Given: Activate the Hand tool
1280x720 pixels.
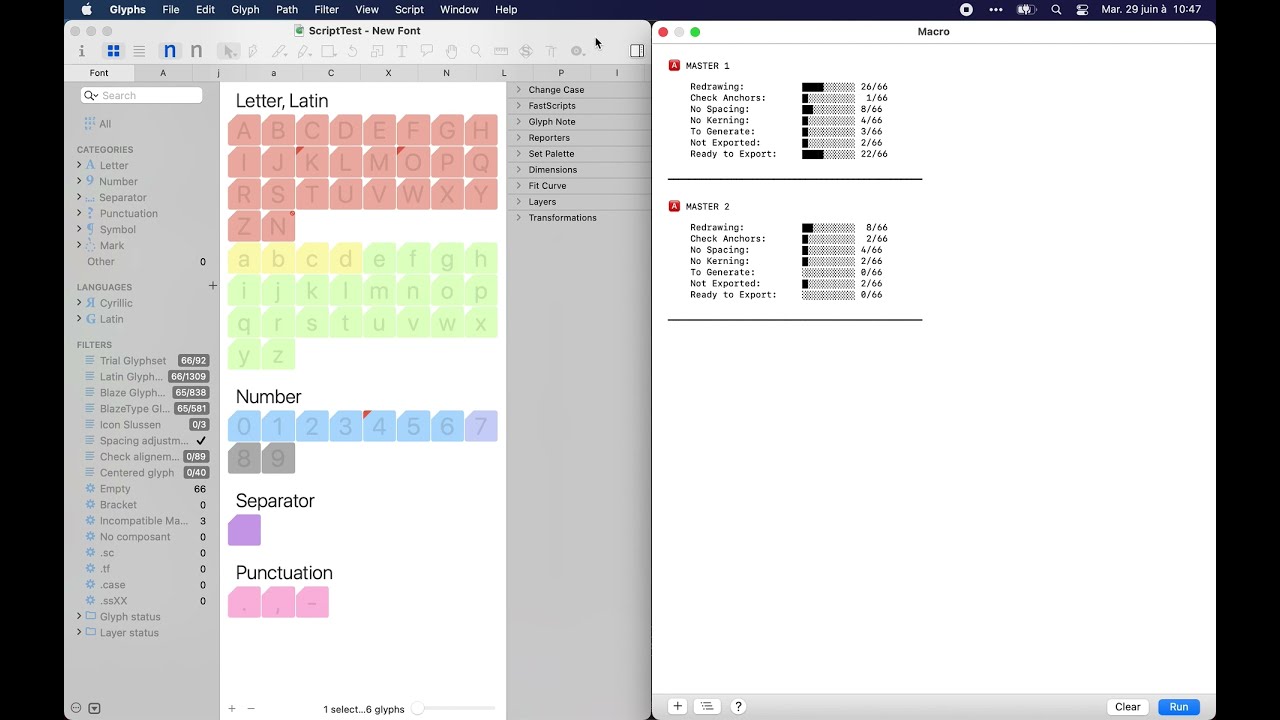Looking at the screenshot, I should click(452, 51).
